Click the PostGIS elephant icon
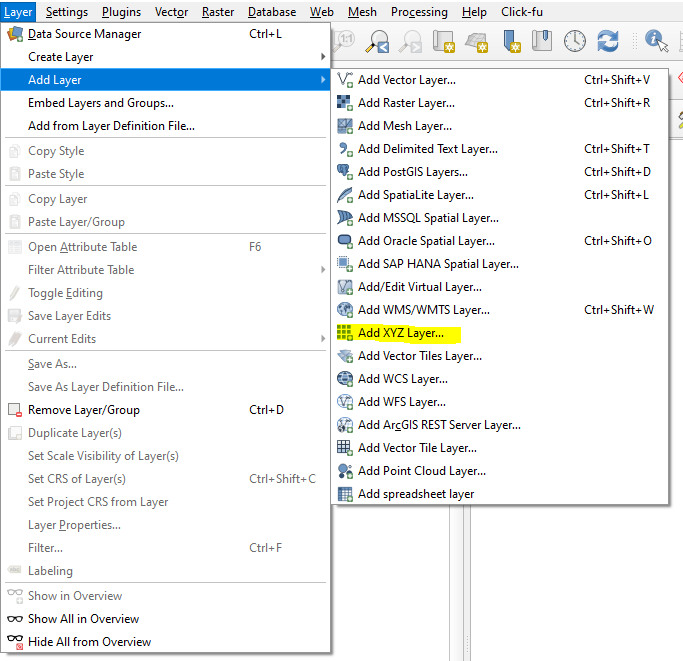This screenshot has height=661, width=683. pyautogui.click(x=345, y=172)
